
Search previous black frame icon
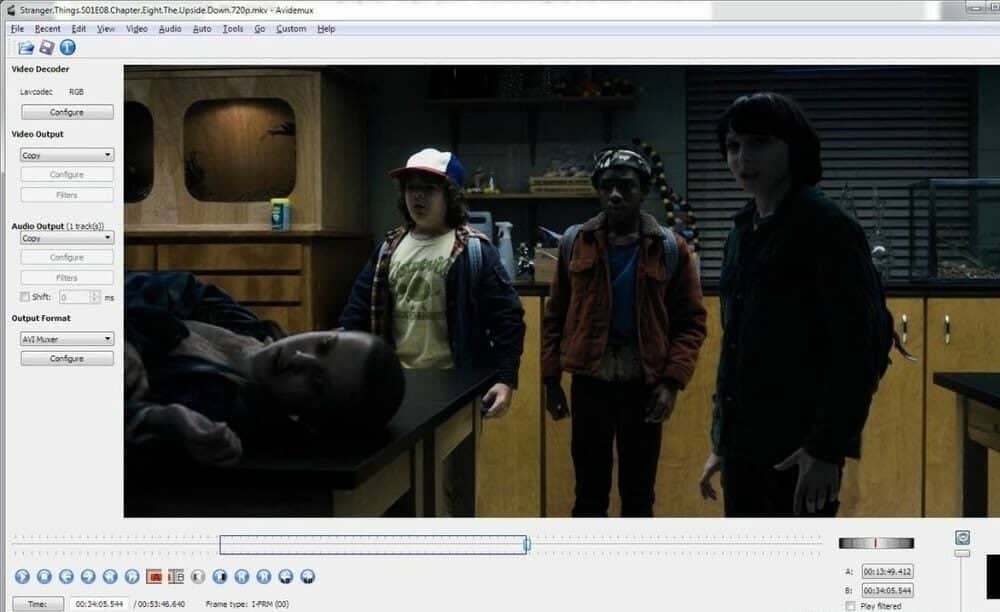tap(198, 576)
